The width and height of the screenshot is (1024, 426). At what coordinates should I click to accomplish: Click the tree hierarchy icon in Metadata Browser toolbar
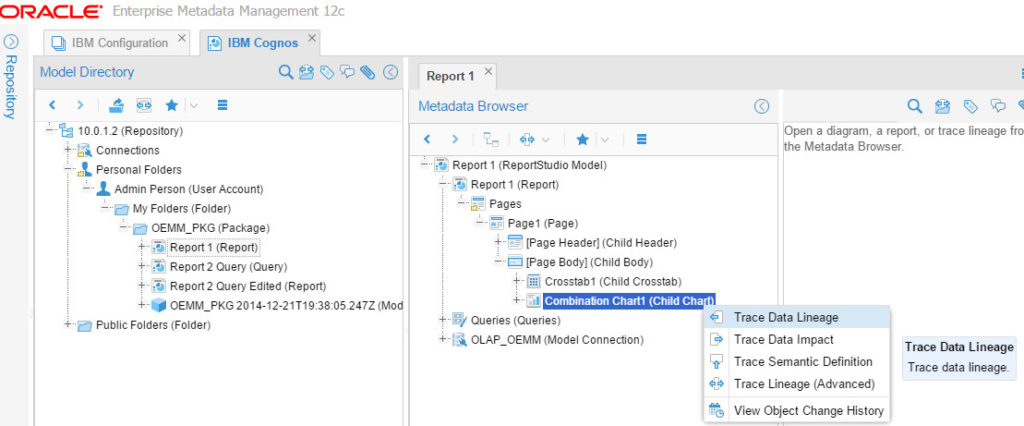(x=491, y=139)
